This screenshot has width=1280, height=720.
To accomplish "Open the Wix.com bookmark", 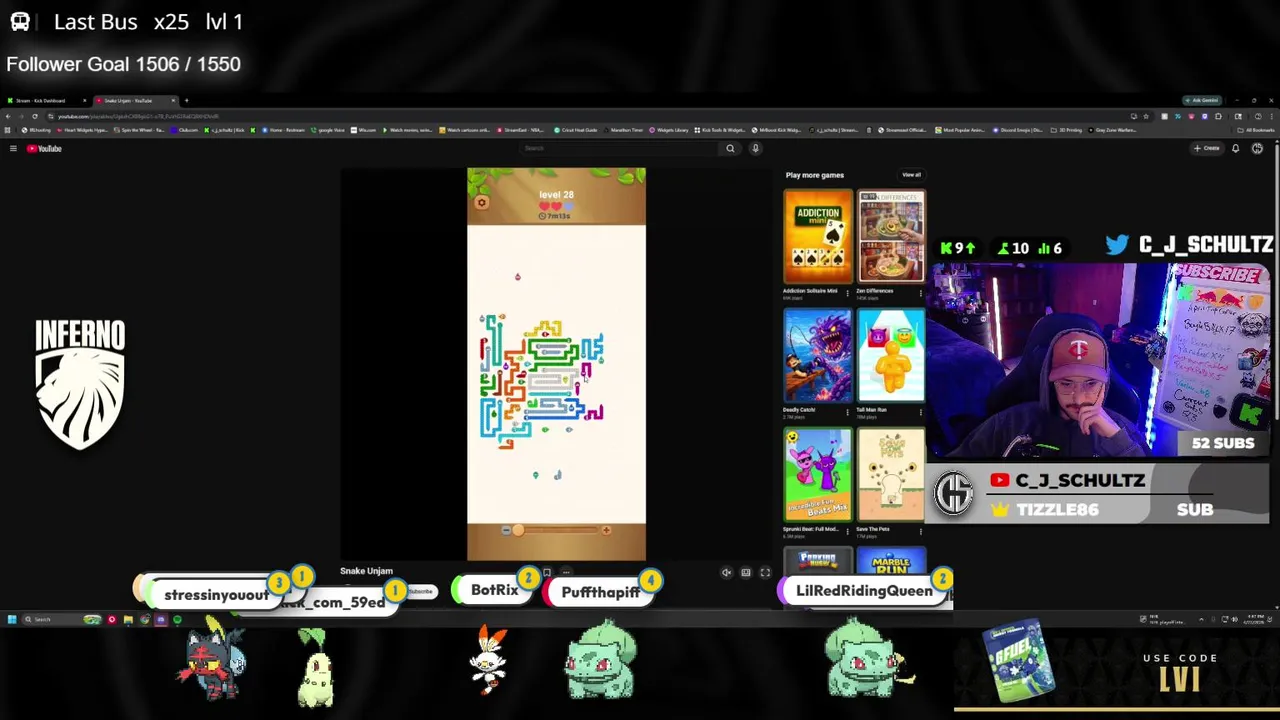I will pyautogui.click(x=364, y=130).
